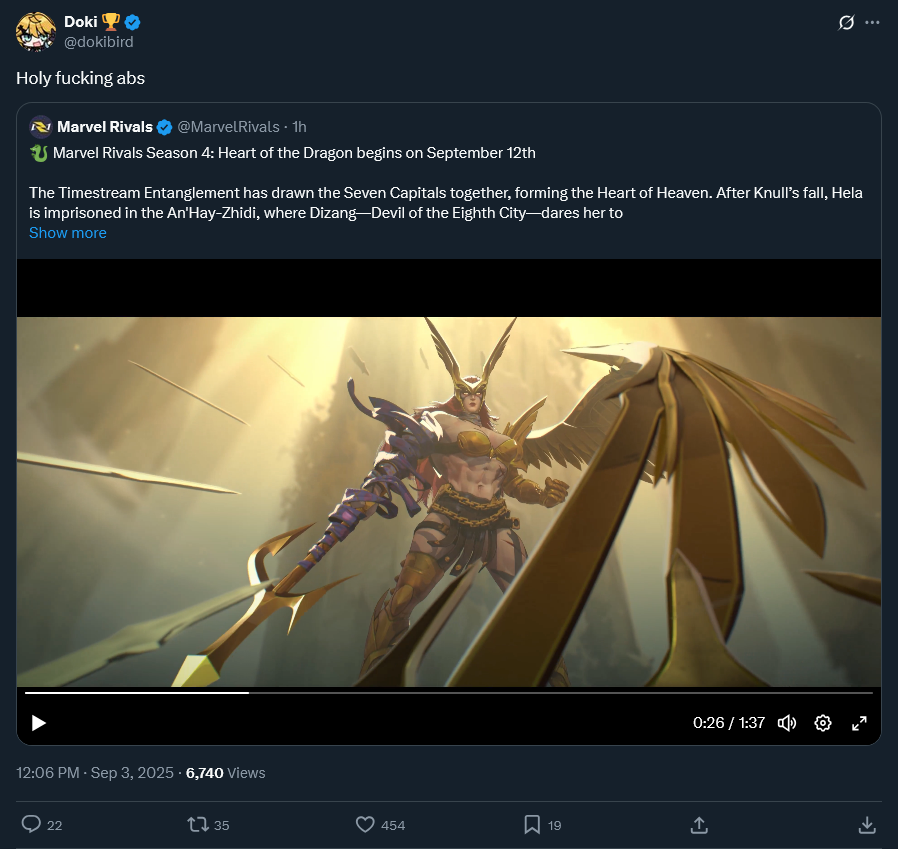
Task: Like the post with heart icon
Action: (365, 824)
